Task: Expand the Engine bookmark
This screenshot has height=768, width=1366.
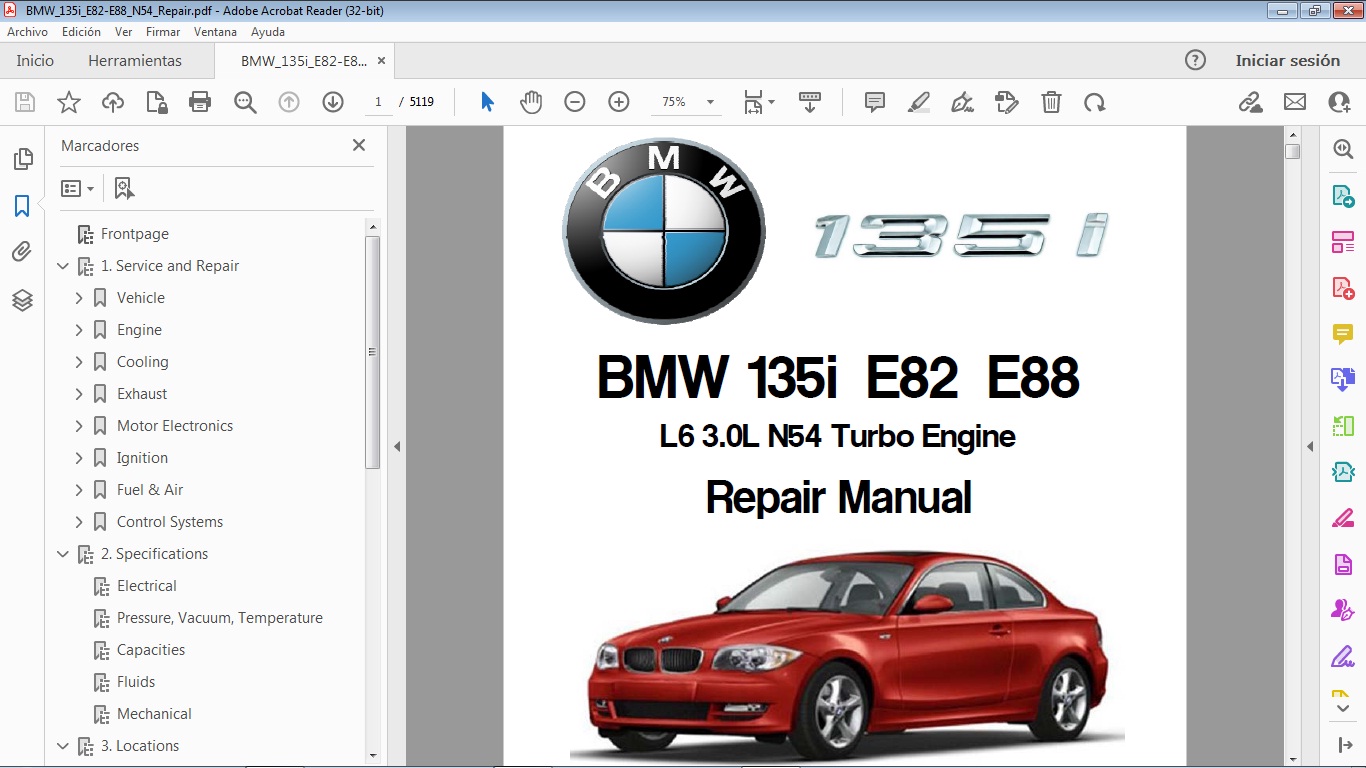Action: pyautogui.click(x=79, y=330)
